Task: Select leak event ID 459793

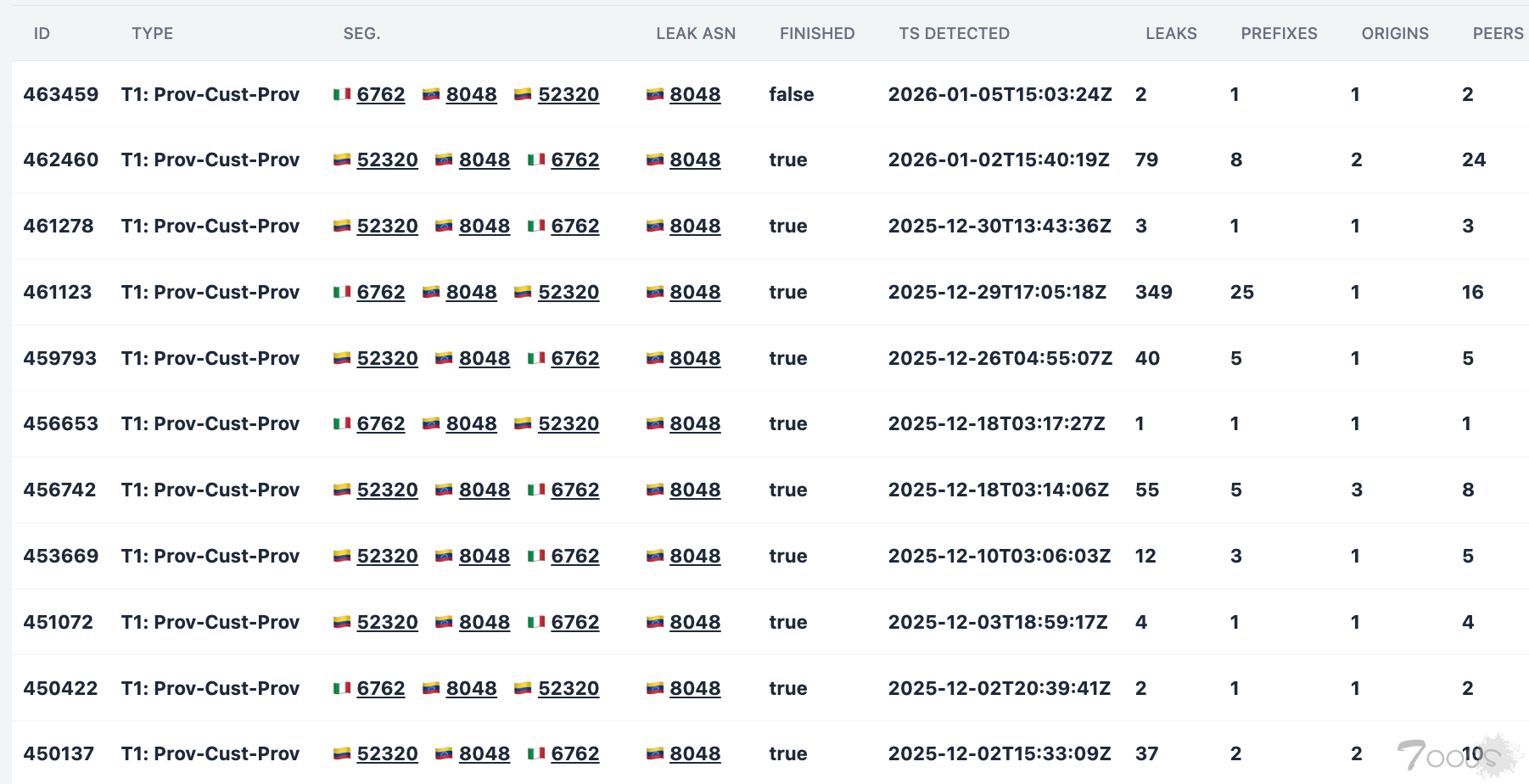Action: tap(60, 358)
